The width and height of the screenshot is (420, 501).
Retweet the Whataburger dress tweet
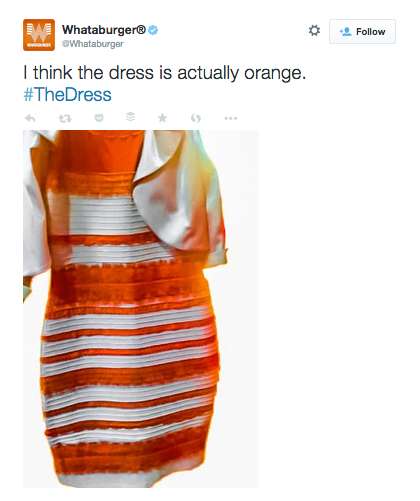65,118
